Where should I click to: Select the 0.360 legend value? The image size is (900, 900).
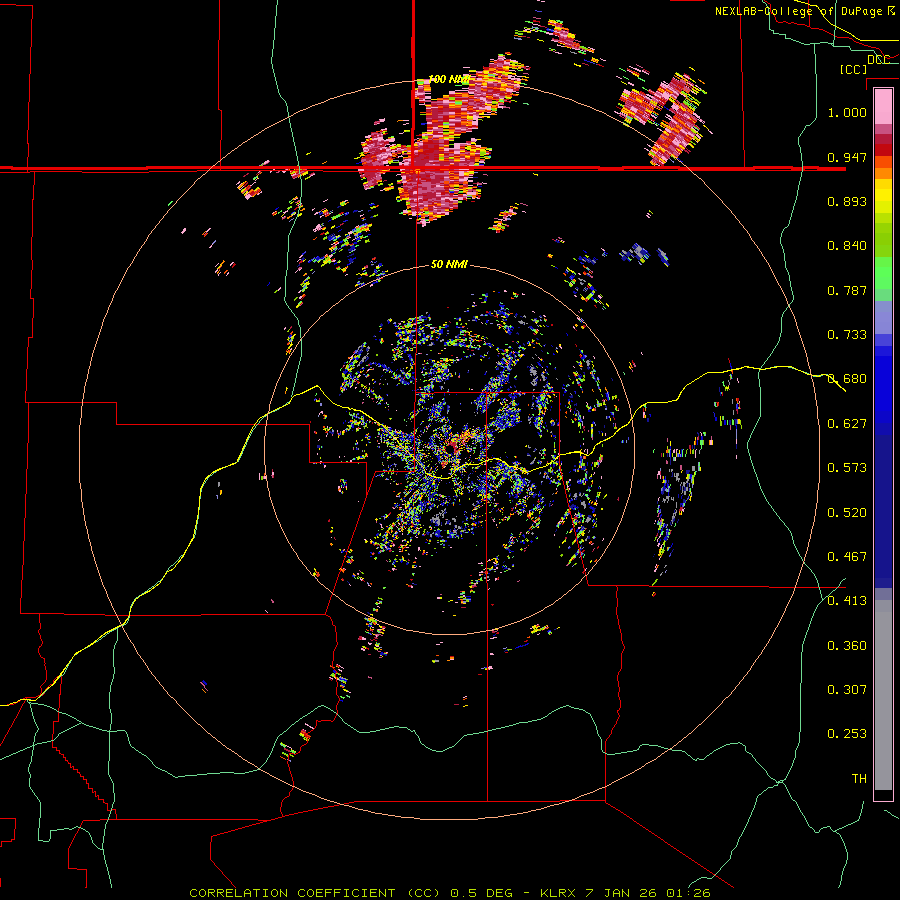pos(847,646)
